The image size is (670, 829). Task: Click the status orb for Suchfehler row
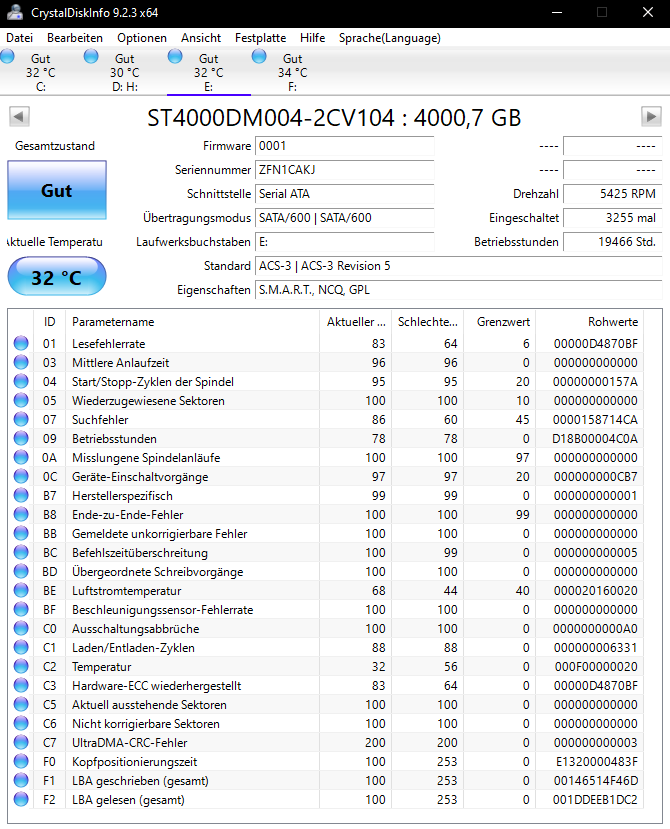(21, 419)
